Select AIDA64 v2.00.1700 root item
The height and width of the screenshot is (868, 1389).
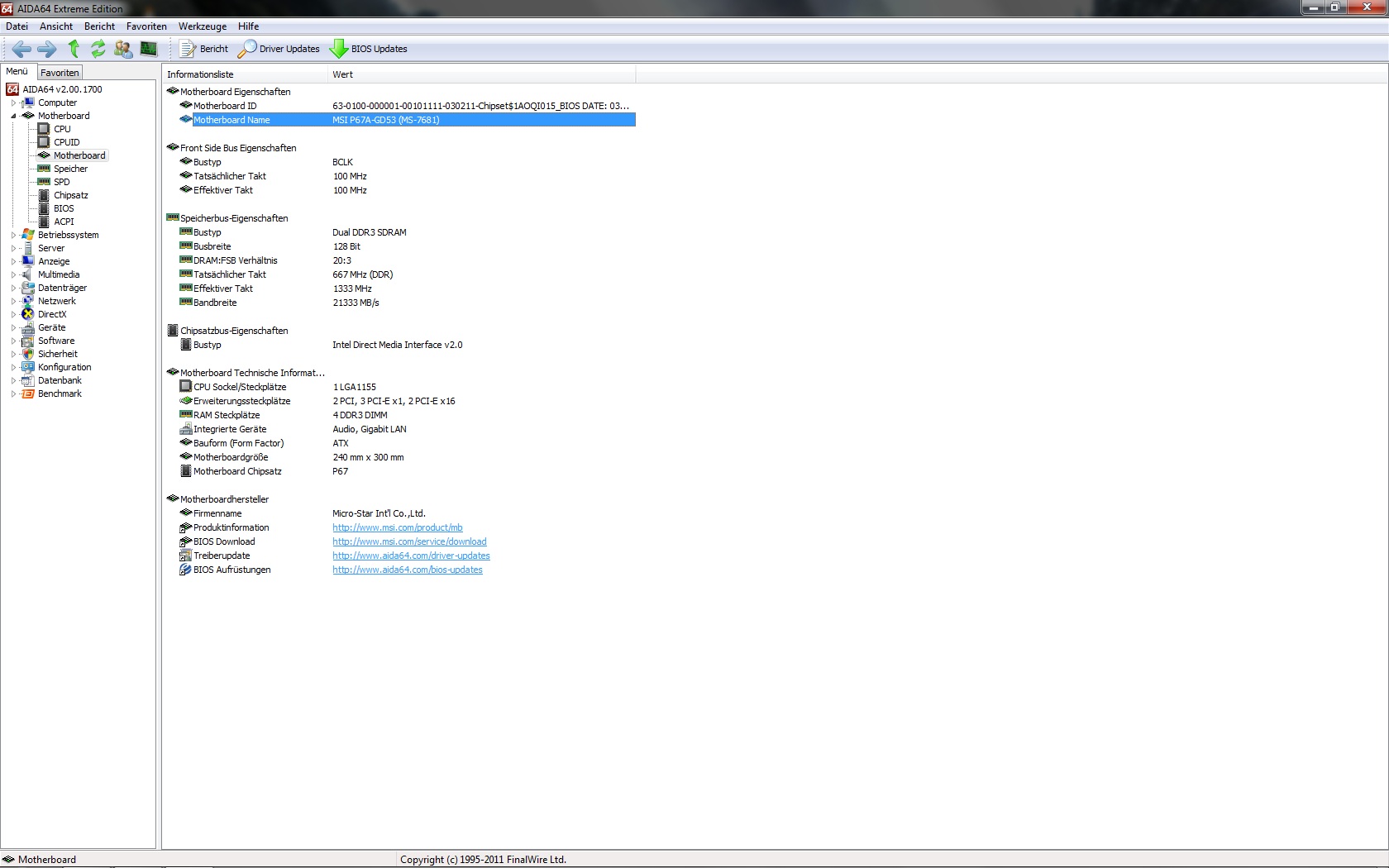[62, 89]
